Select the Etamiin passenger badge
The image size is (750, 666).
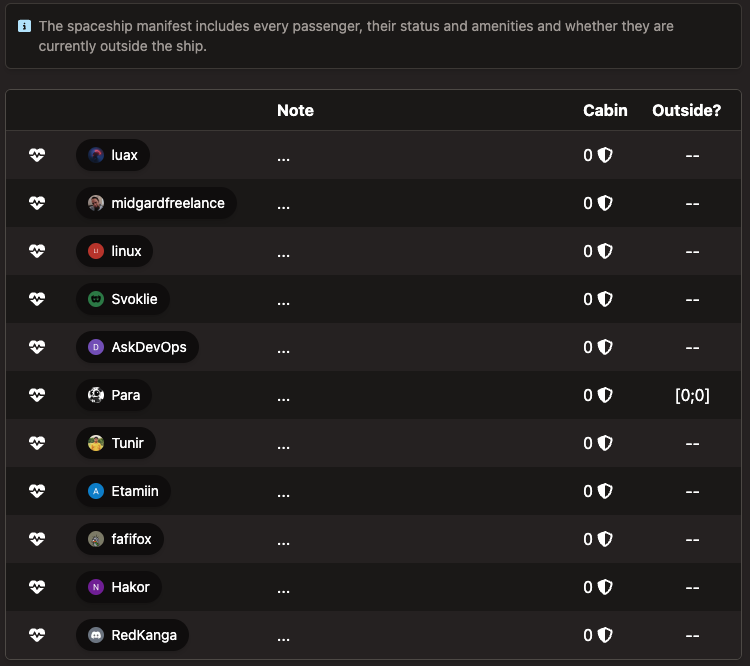(x=123, y=491)
